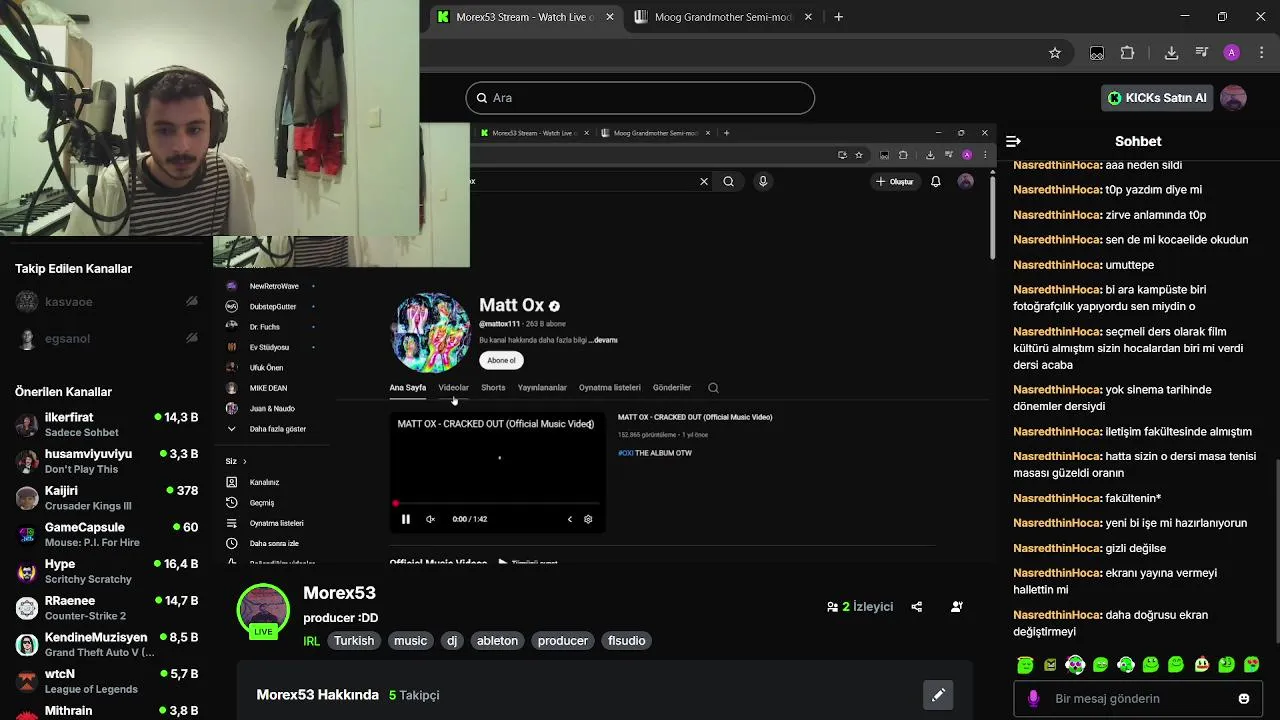
Task: Focus the Ara search field
Action: pyautogui.click(x=640, y=98)
